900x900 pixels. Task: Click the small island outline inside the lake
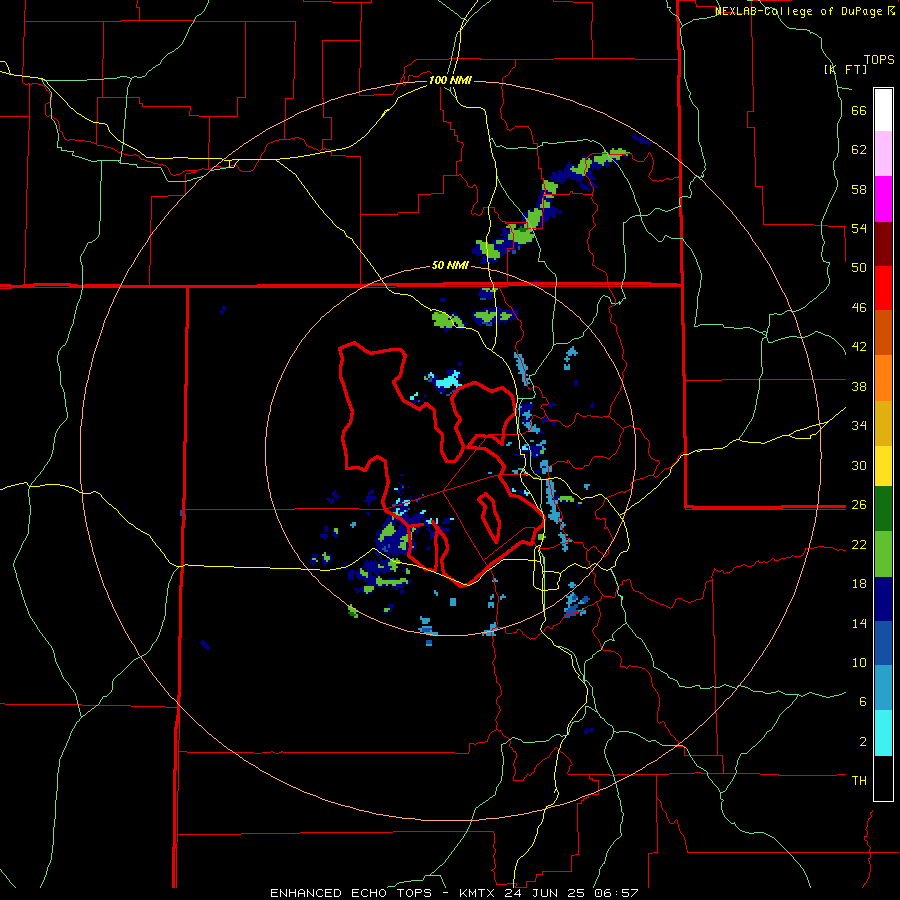489,517
